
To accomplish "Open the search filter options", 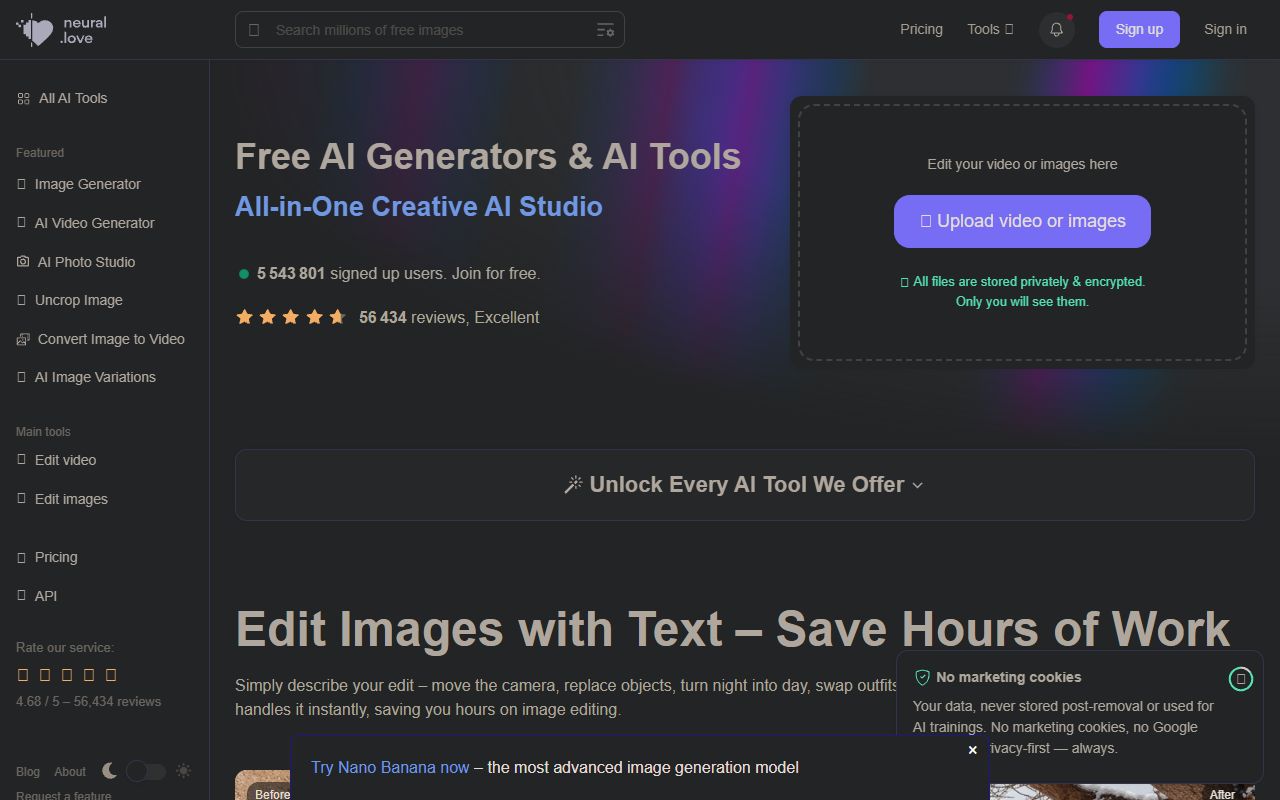I will (x=604, y=29).
